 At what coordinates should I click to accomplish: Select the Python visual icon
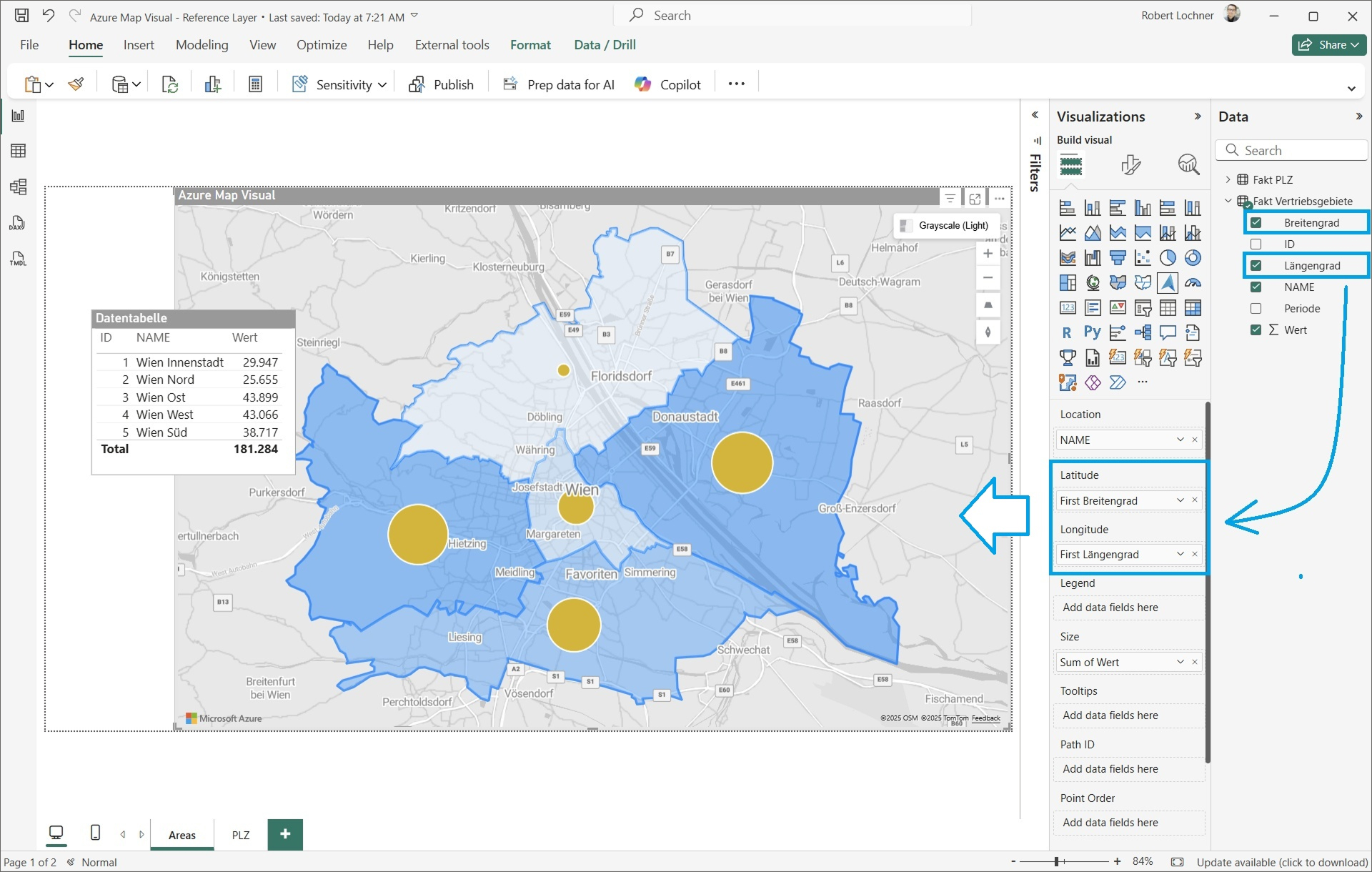coord(1093,332)
